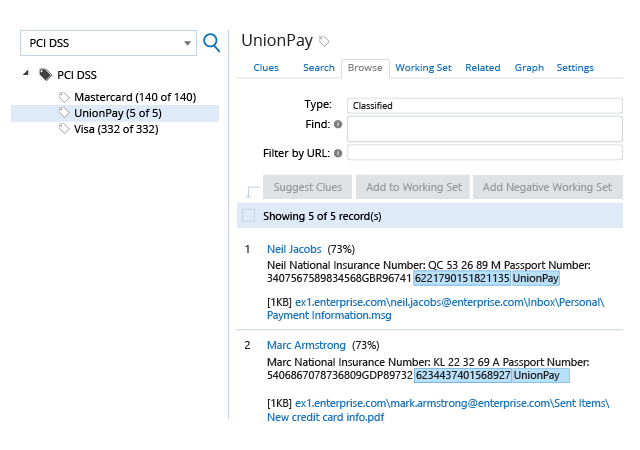Open the Payment Information.msg file link
The width and height of the screenshot is (640, 450).
(x=329, y=315)
